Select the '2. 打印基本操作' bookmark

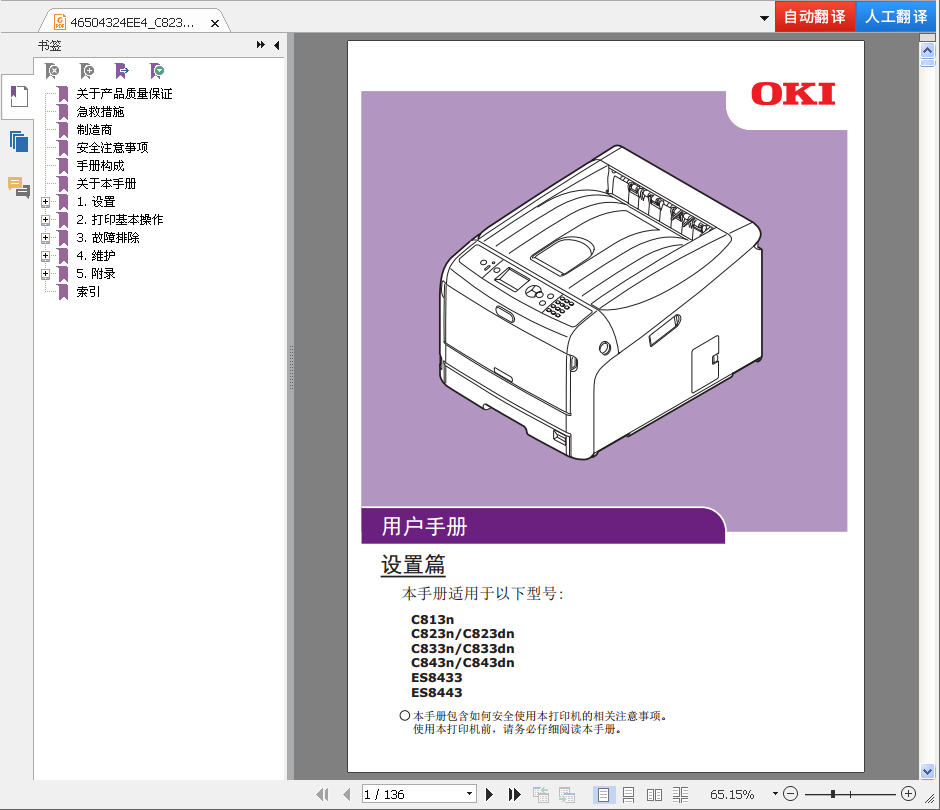pos(119,220)
